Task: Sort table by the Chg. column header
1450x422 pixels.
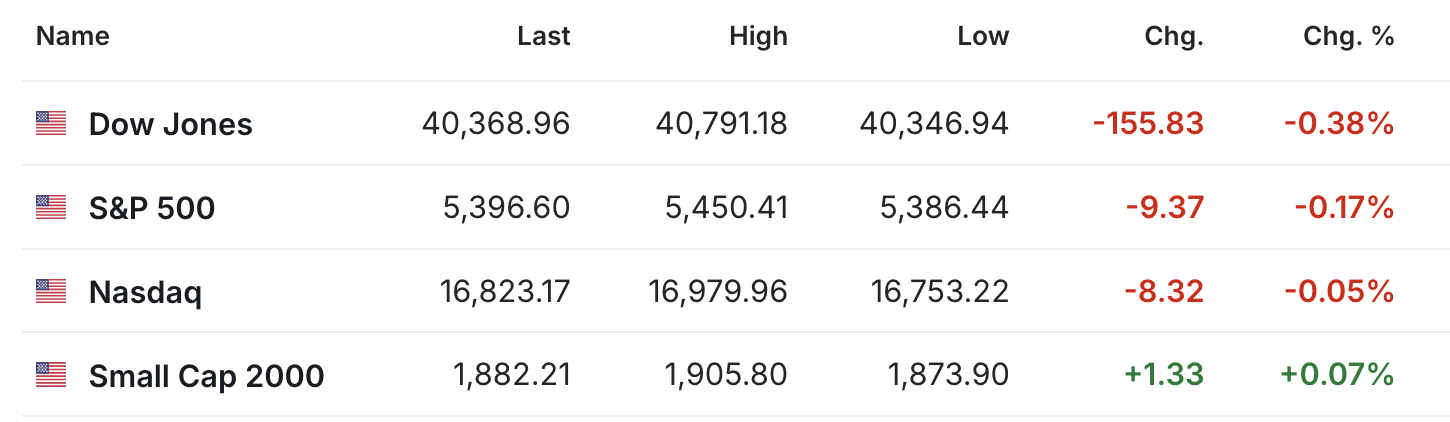Action: coord(1174,37)
